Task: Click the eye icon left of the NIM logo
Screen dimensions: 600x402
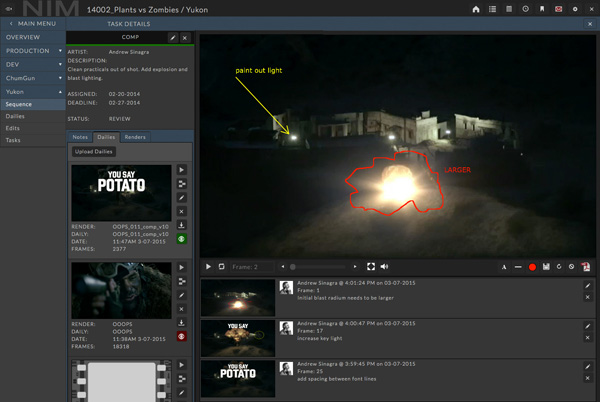Action: tap(9, 9)
